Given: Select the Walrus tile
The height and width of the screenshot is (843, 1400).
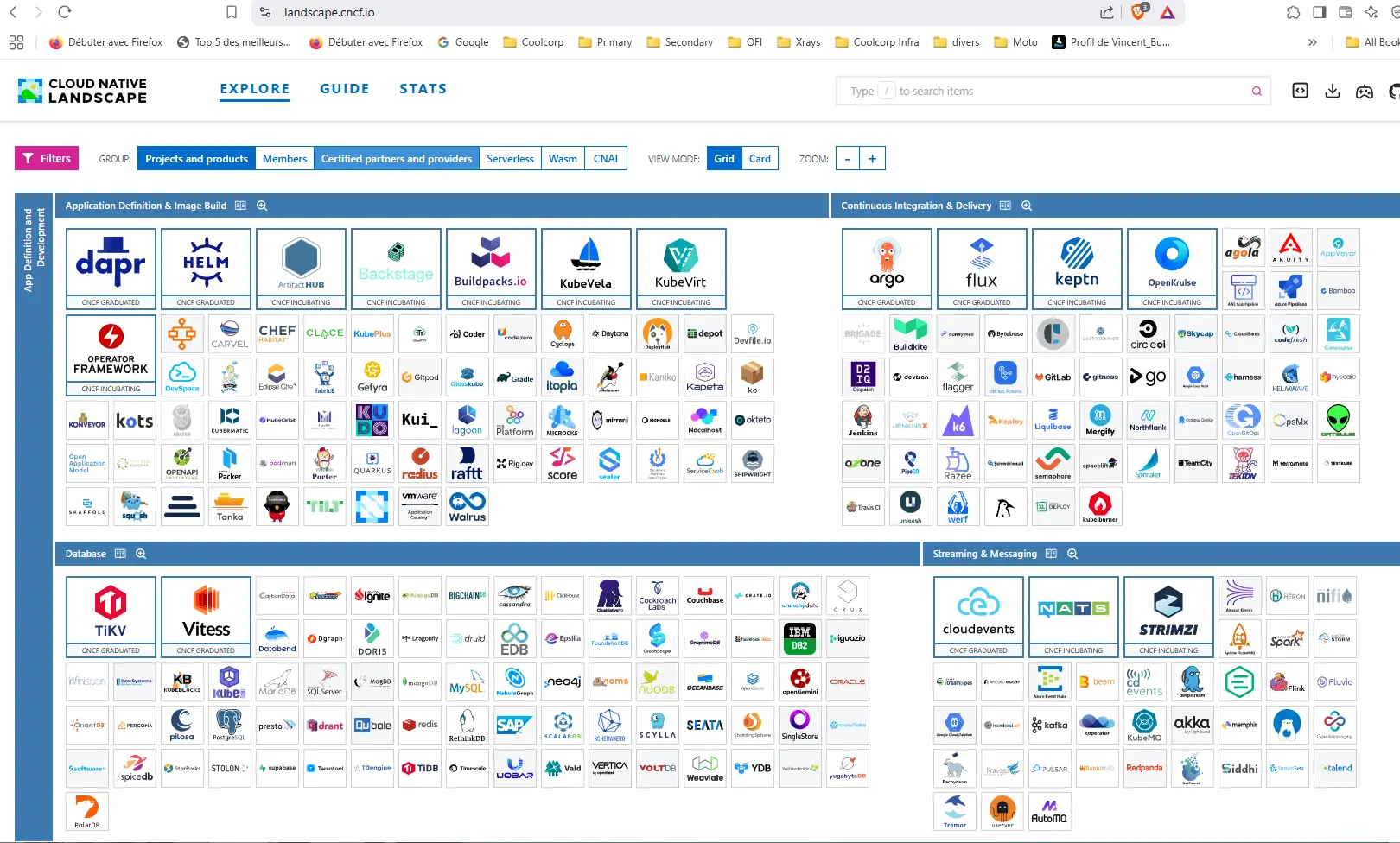Looking at the screenshot, I should (x=468, y=507).
